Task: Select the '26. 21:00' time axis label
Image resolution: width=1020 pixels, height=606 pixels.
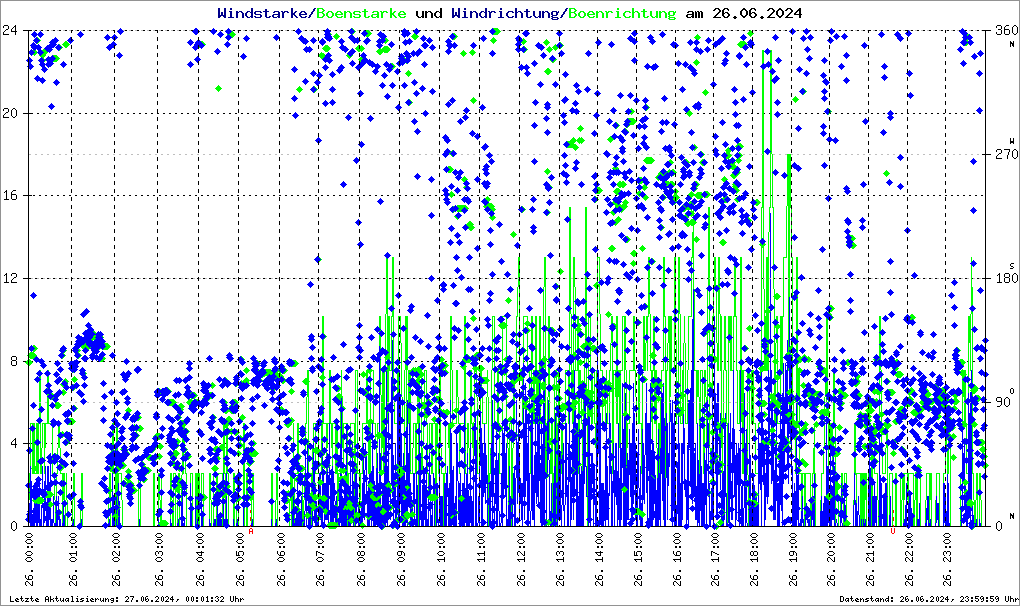Action: pos(870,559)
